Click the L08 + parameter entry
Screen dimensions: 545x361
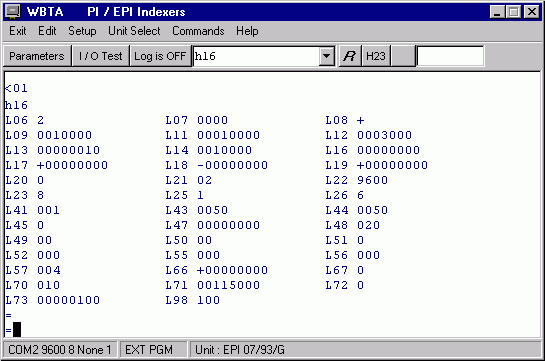(x=345, y=120)
